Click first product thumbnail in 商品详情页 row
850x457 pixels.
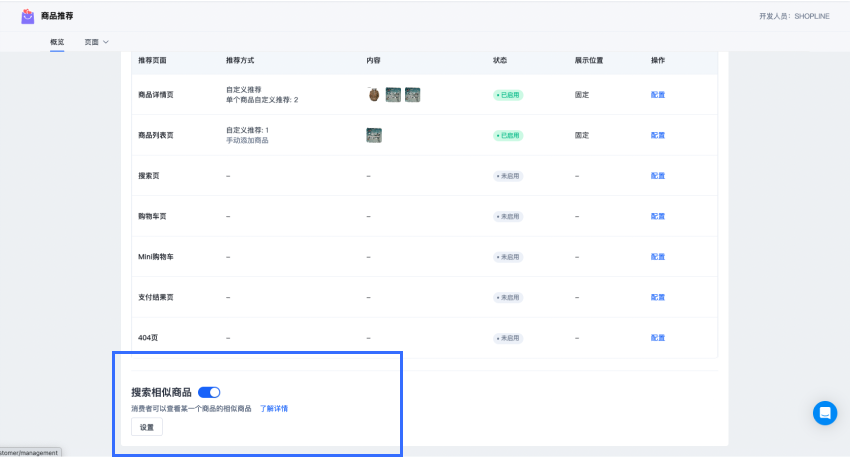tap(374, 95)
